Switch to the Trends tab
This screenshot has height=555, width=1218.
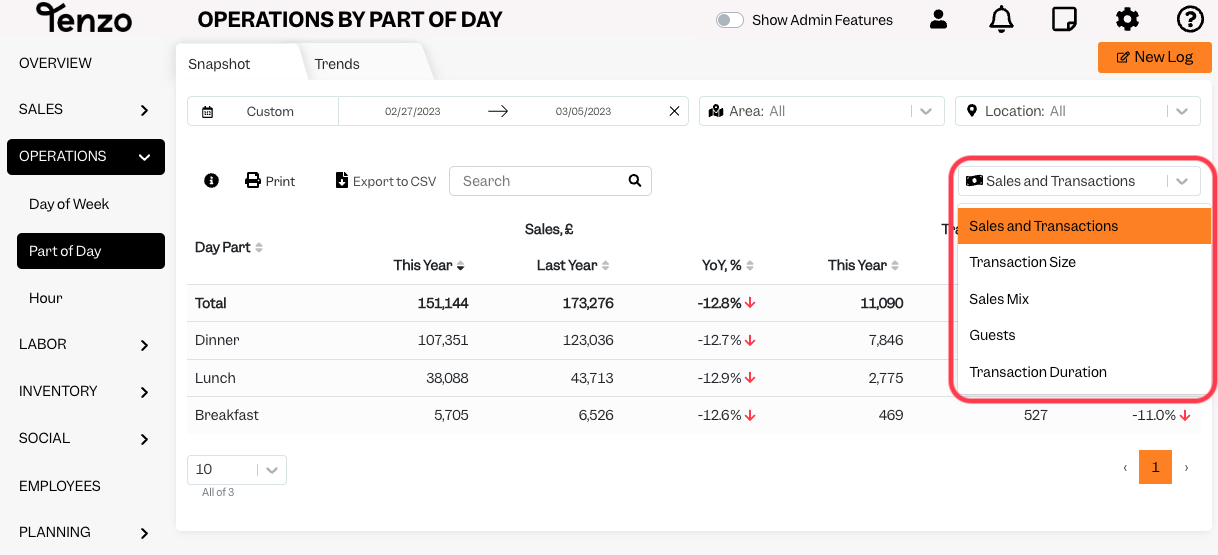click(337, 64)
